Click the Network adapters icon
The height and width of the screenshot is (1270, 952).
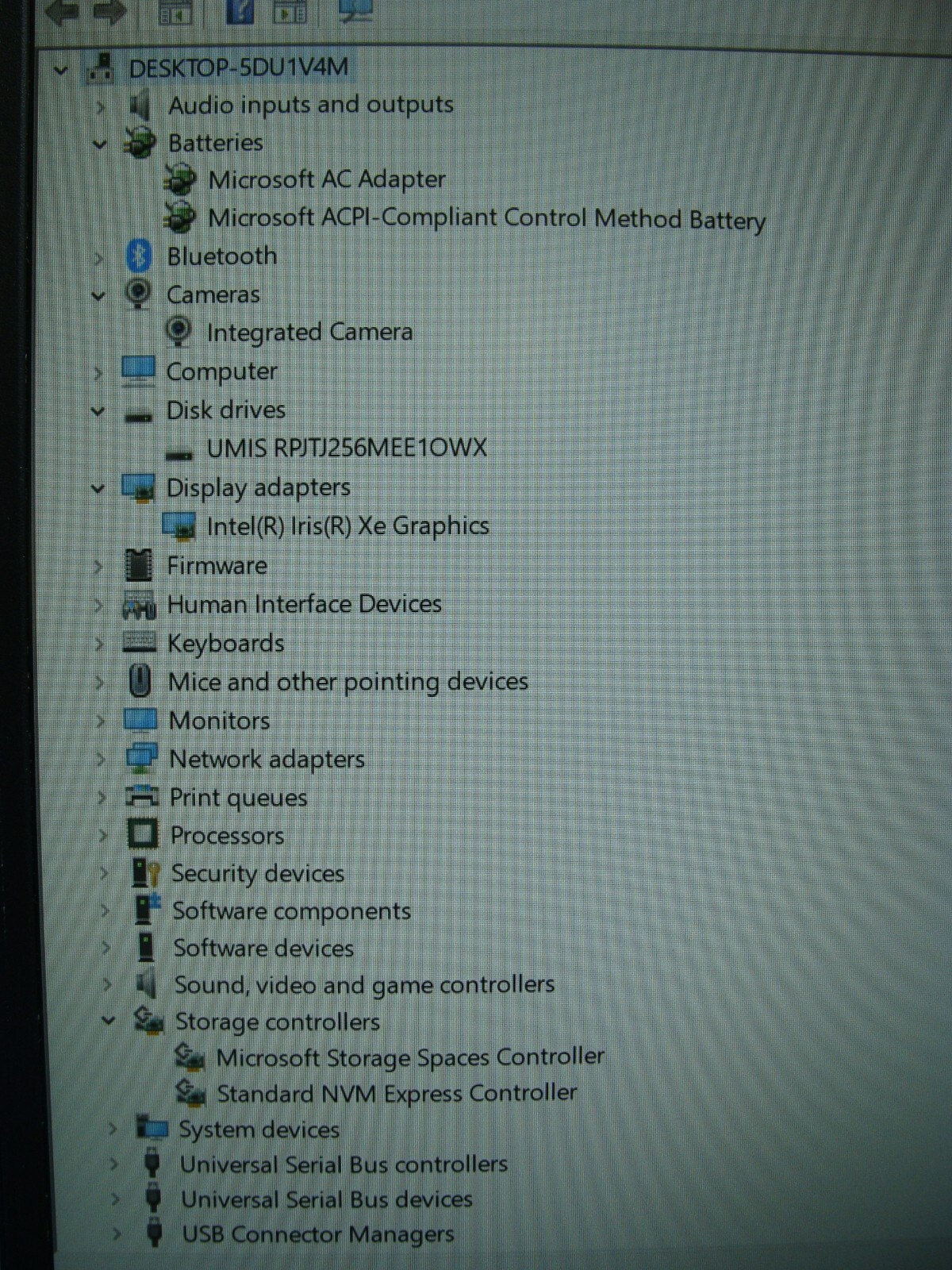(x=142, y=757)
